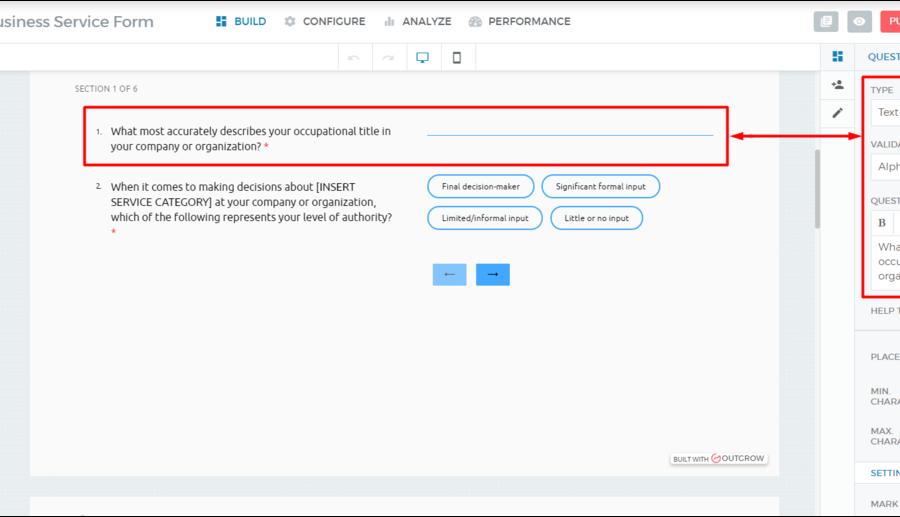Select the pencil edit icon in side panel

pos(837,113)
